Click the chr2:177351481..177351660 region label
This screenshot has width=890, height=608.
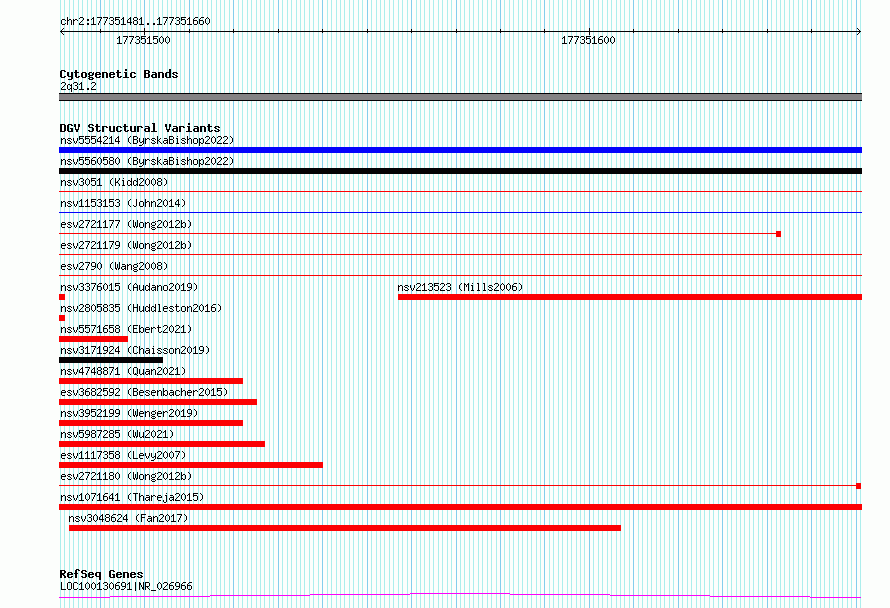[135, 21]
